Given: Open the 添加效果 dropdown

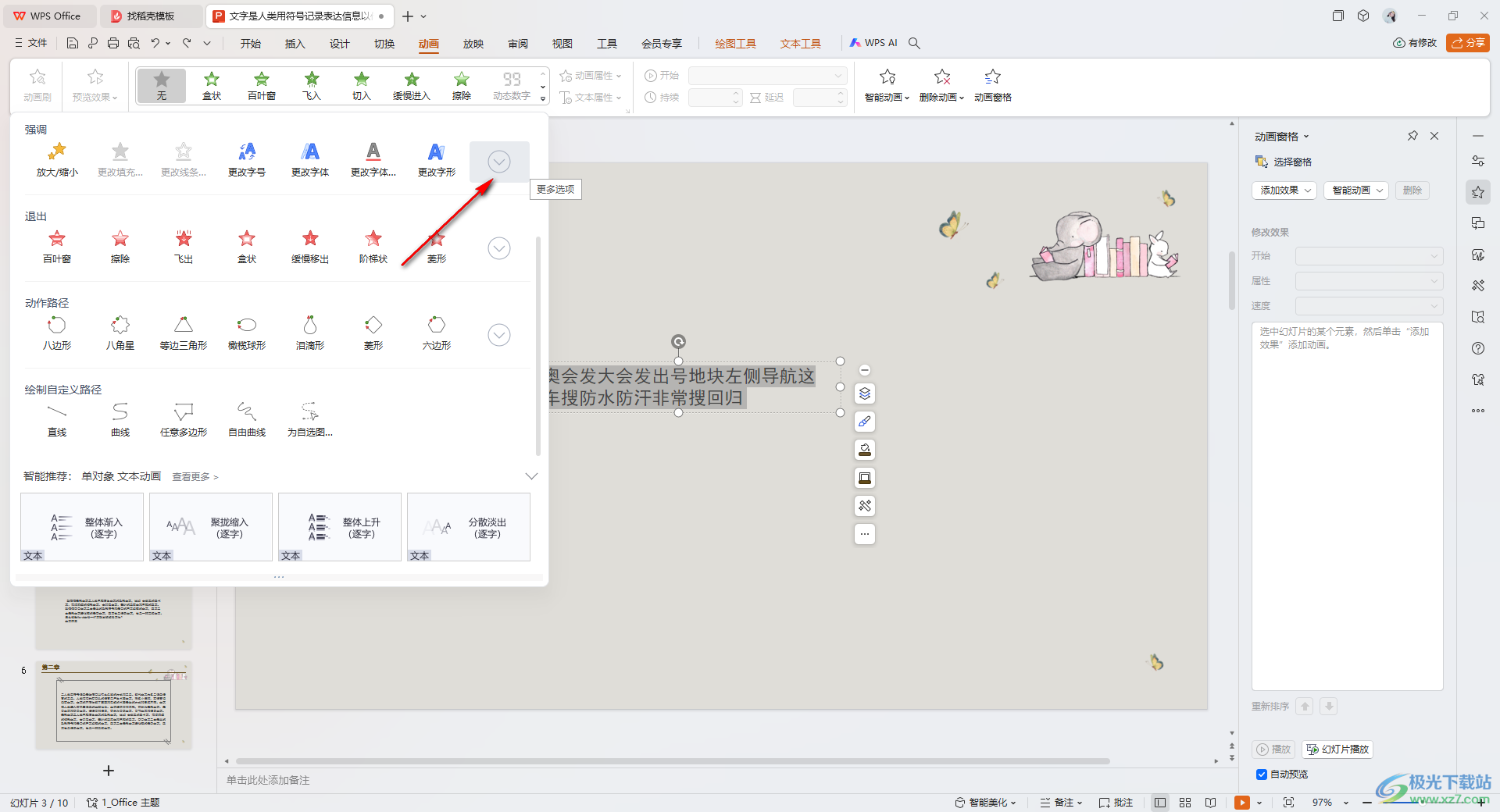Looking at the screenshot, I should pyautogui.click(x=1284, y=191).
